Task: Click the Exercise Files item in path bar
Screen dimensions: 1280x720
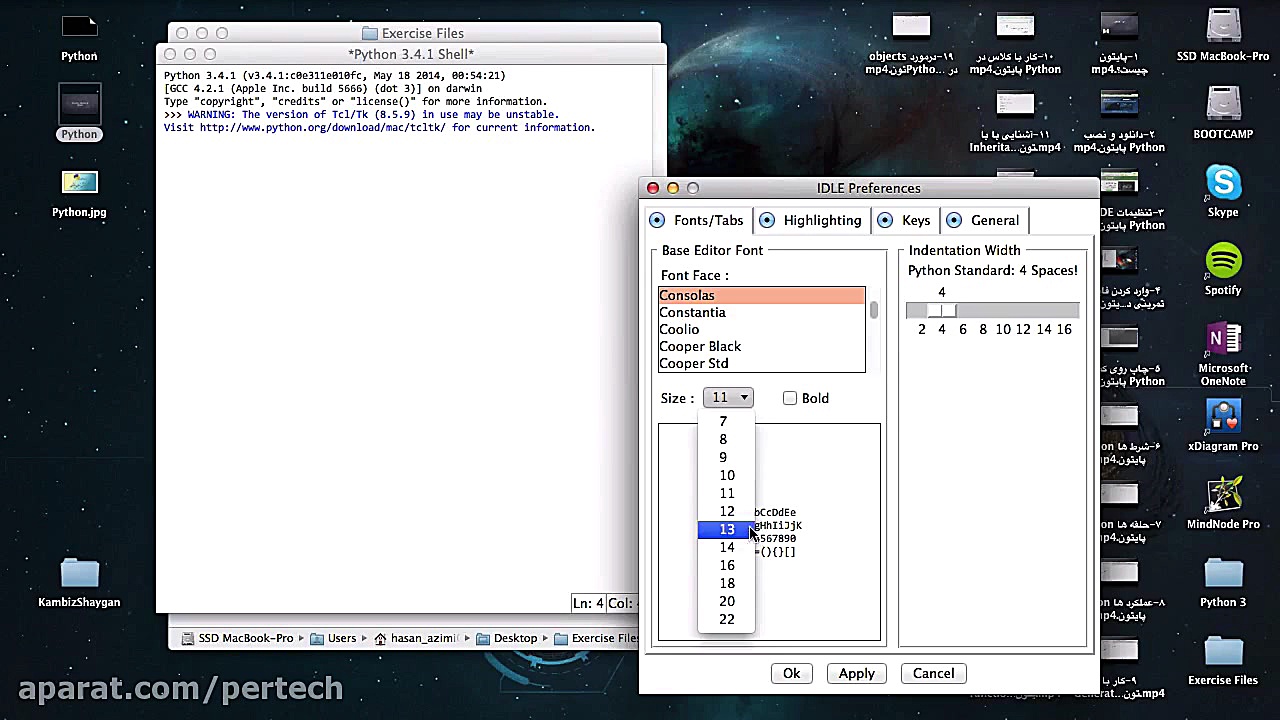Action: point(596,638)
